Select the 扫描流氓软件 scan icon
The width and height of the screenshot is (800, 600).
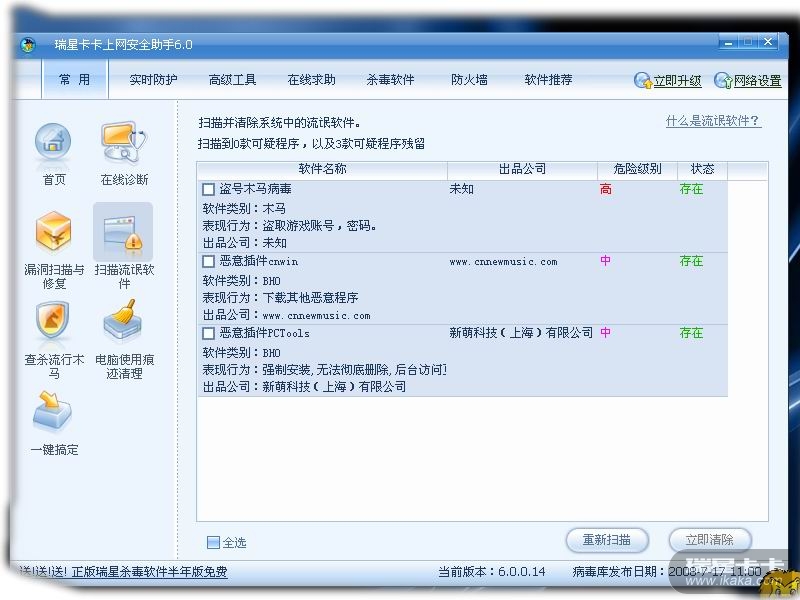[x=123, y=232]
